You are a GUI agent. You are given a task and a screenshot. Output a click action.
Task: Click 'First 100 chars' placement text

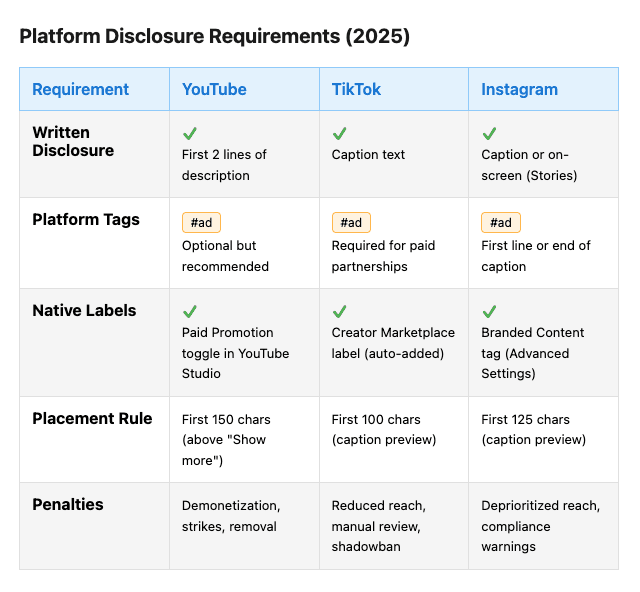[376, 420]
